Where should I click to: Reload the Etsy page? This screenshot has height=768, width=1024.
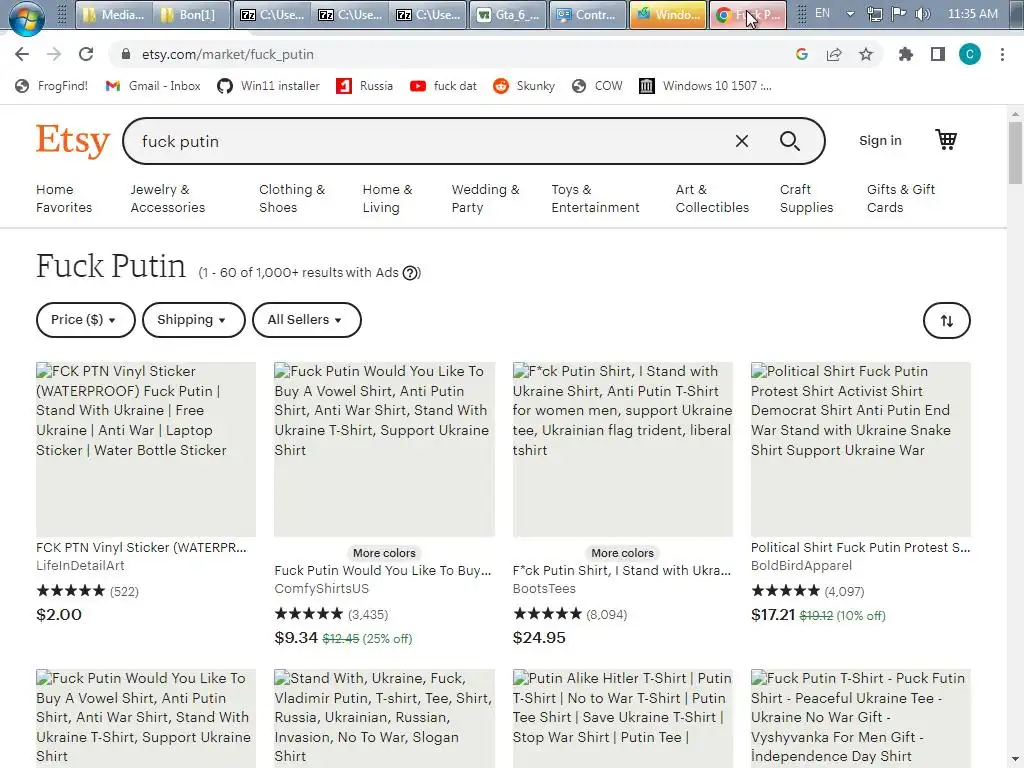tap(86, 54)
